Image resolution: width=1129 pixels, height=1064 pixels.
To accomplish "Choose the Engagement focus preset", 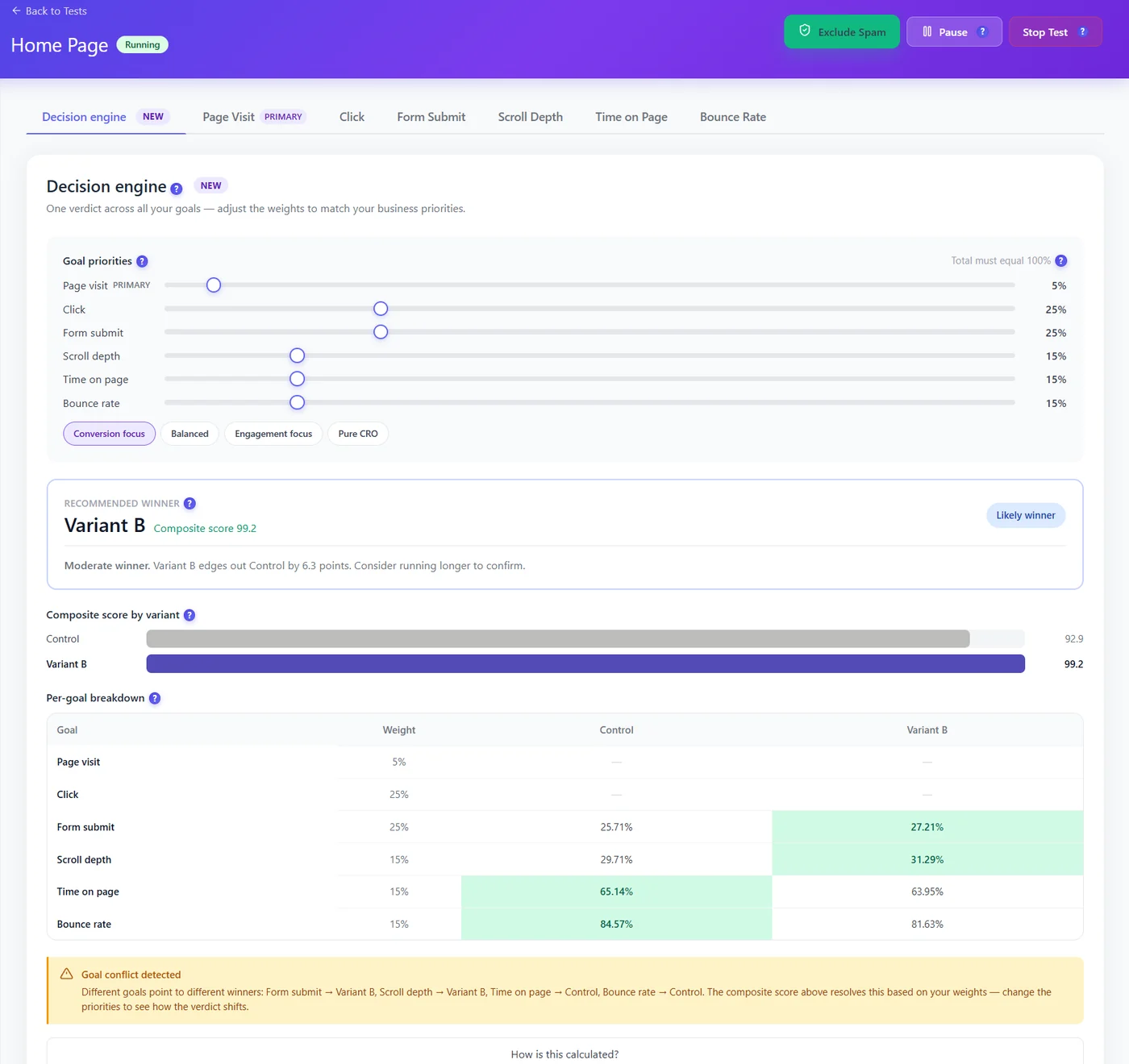I will (x=273, y=434).
